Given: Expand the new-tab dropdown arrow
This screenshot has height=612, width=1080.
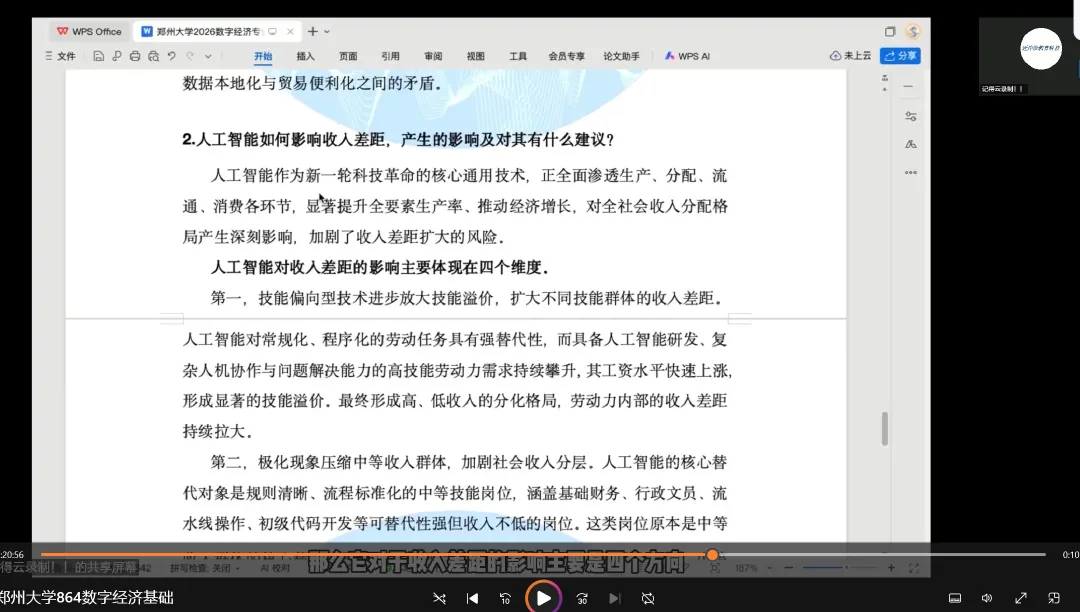Looking at the screenshot, I should point(327,32).
